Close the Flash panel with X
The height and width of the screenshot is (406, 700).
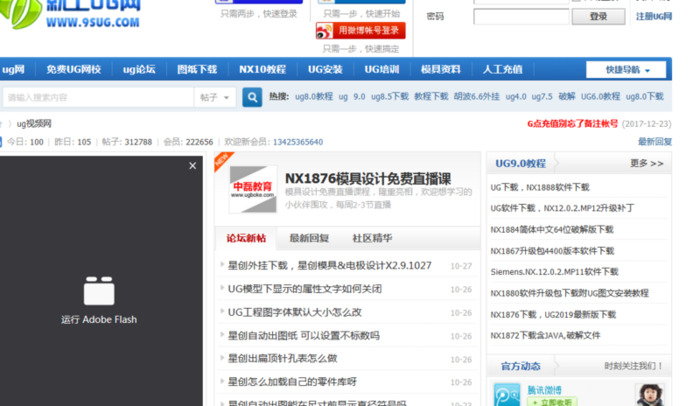(192, 166)
